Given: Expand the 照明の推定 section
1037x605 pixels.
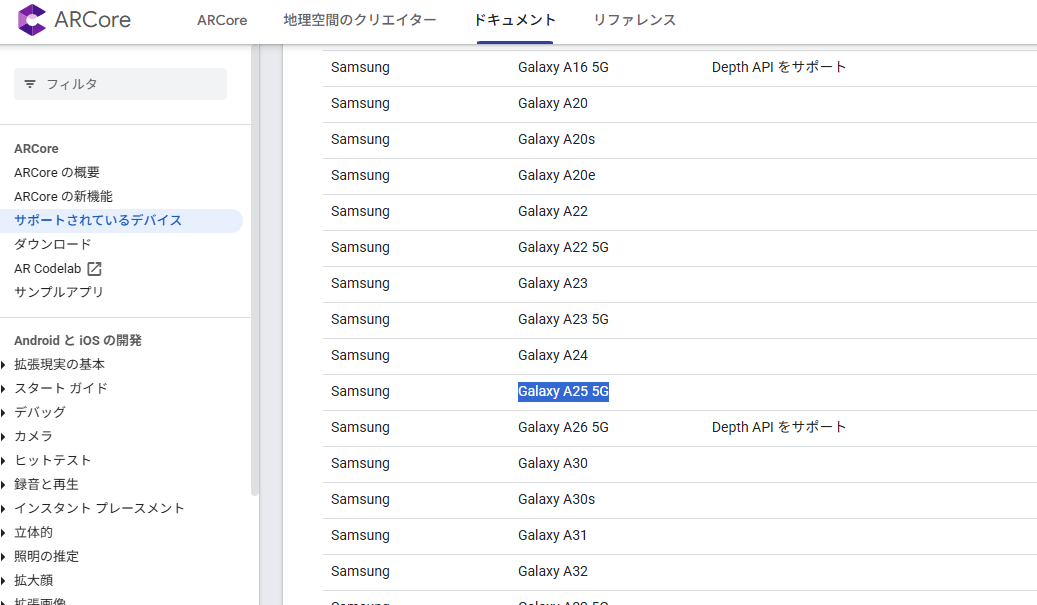Looking at the screenshot, I should pos(6,556).
